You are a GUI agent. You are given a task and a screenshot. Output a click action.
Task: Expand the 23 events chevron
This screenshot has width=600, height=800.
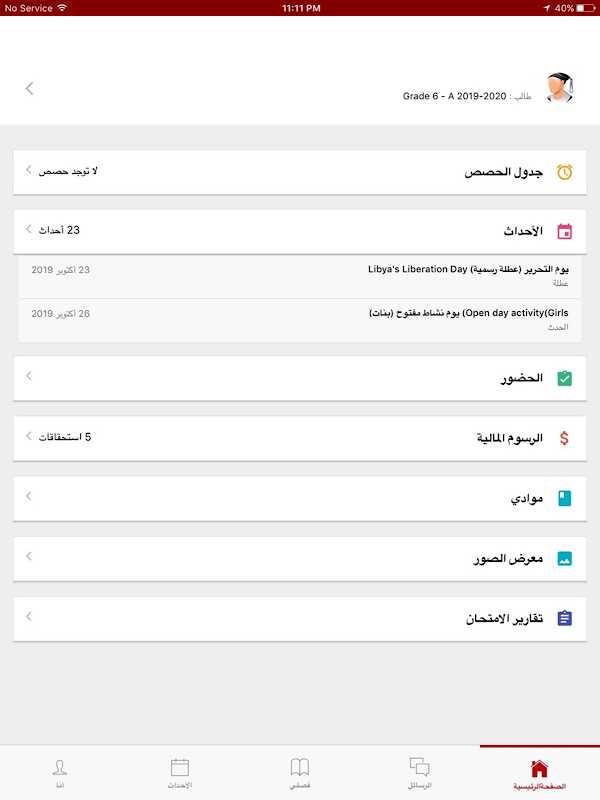pos(29,230)
